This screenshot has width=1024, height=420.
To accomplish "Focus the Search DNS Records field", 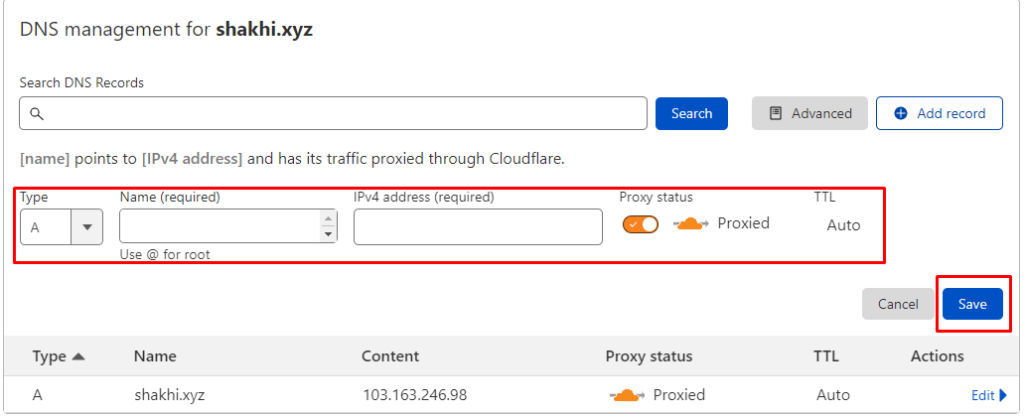I will (x=340, y=114).
